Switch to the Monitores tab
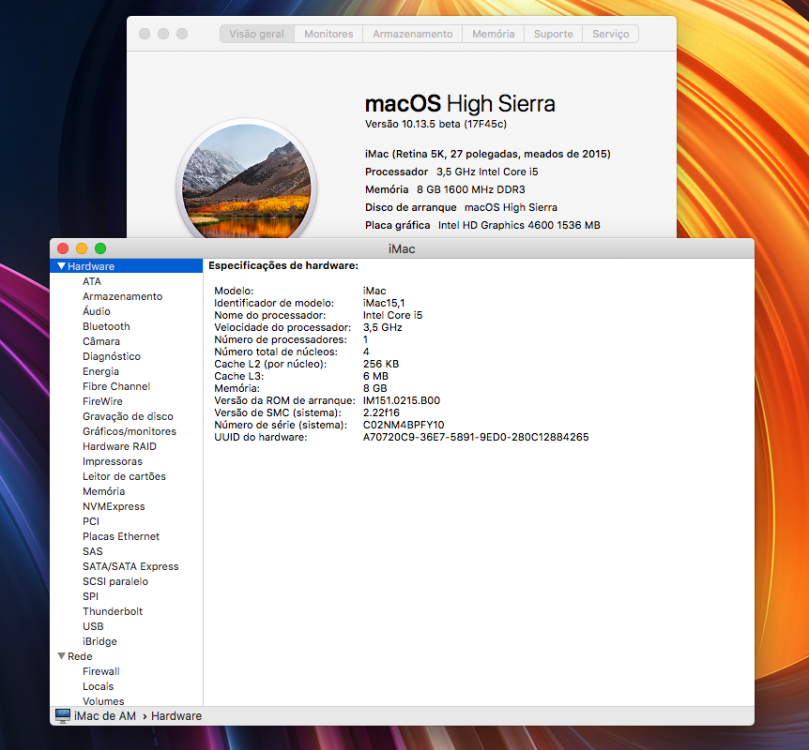This screenshot has height=750, width=809. coord(329,34)
